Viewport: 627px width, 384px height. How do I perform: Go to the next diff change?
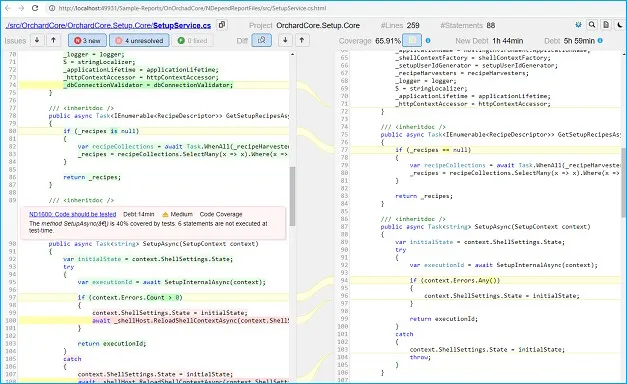coord(285,40)
